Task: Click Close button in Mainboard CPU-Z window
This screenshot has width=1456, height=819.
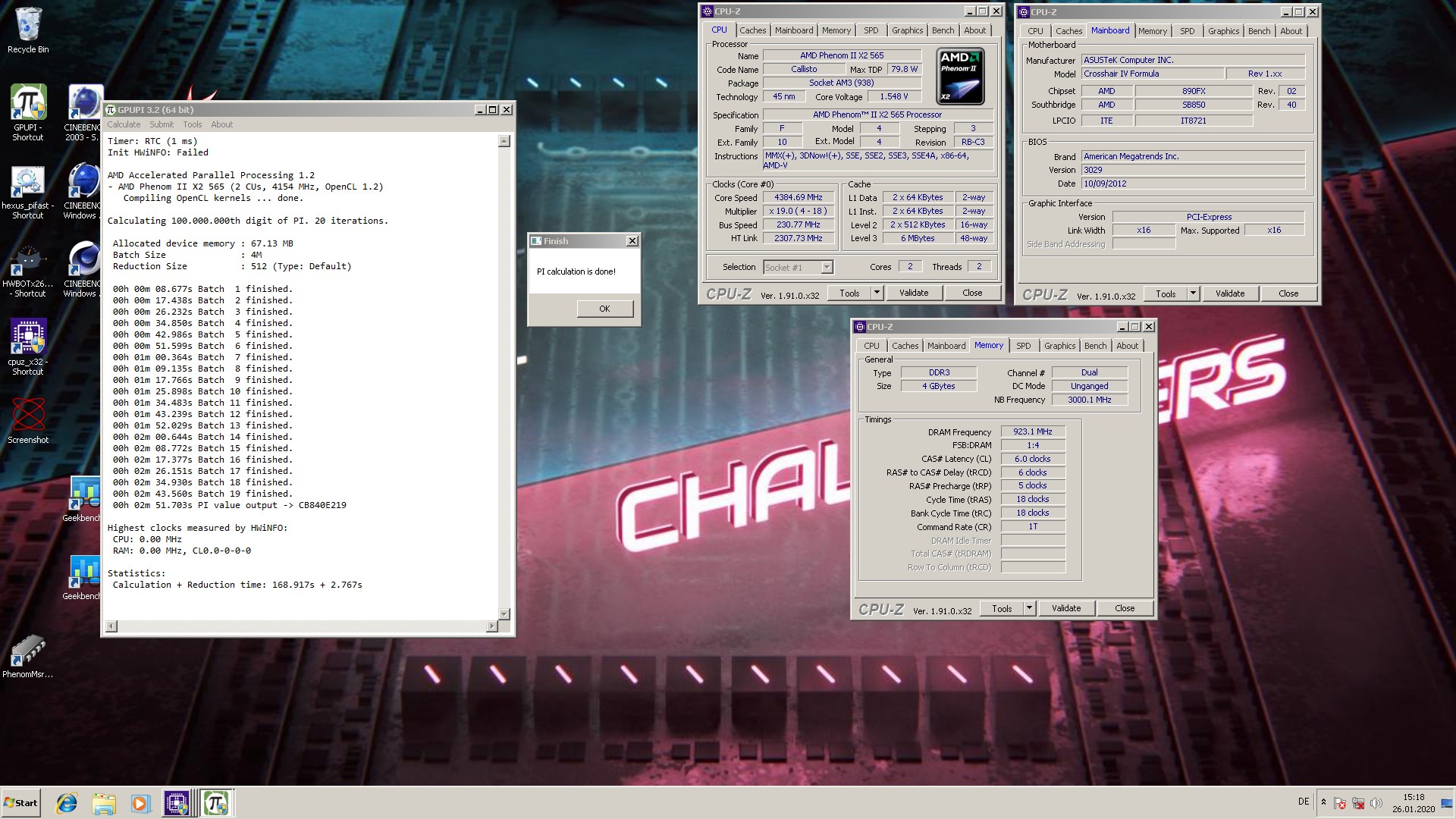Action: click(1288, 293)
